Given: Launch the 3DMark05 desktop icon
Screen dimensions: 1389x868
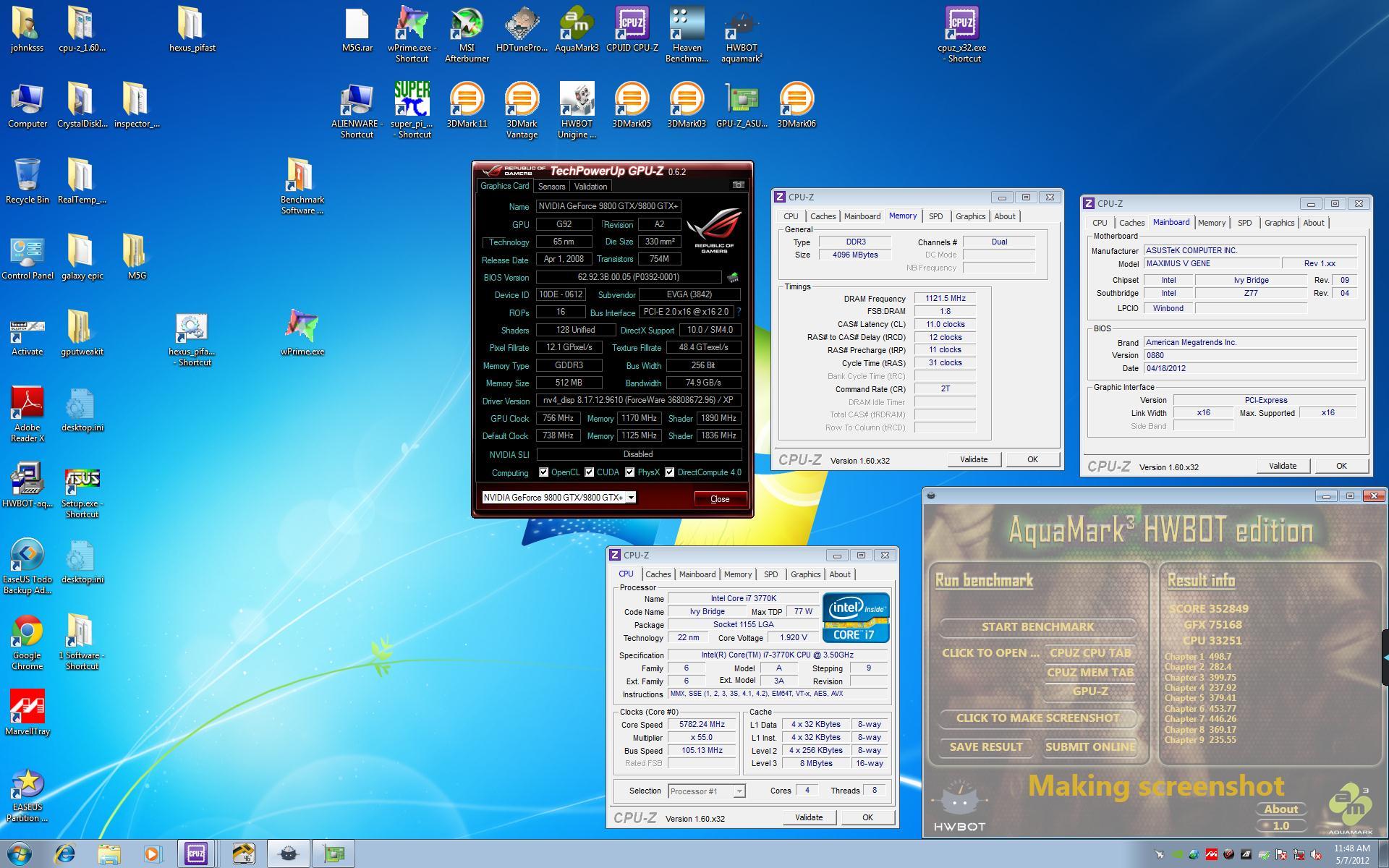Looking at the screenshot, I should 632,105.
